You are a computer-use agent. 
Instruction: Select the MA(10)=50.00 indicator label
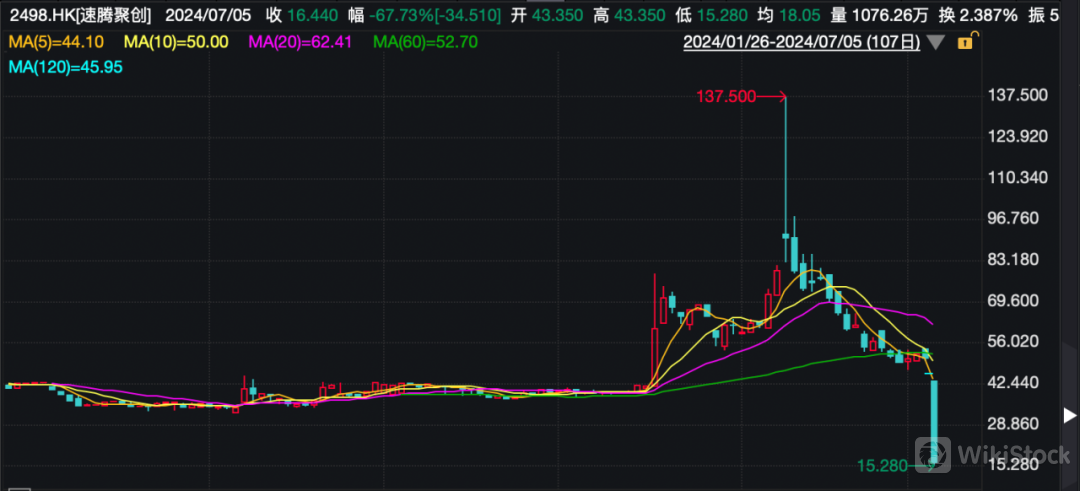[176, 42]
